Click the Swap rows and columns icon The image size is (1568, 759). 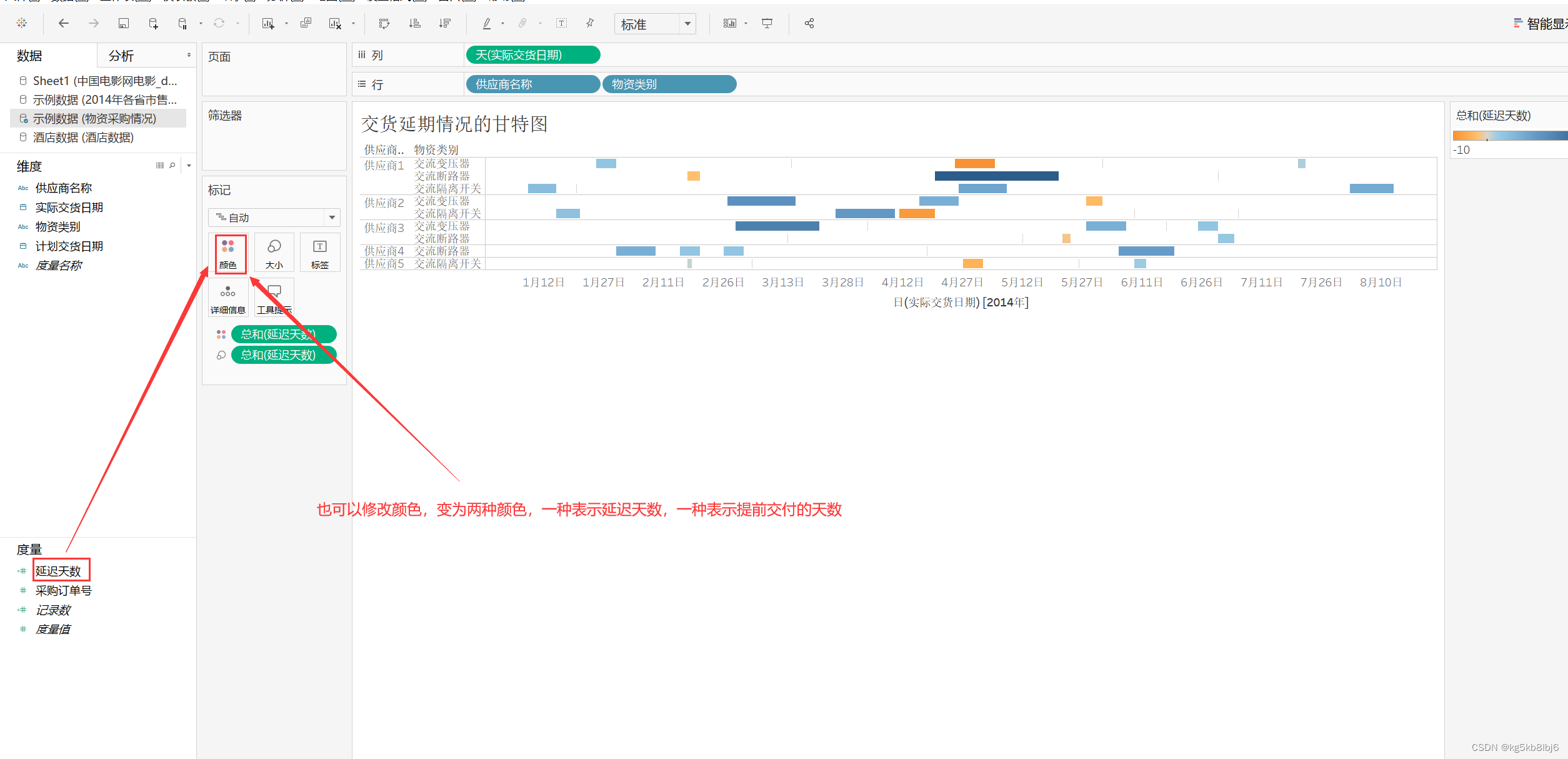(384, 23)
